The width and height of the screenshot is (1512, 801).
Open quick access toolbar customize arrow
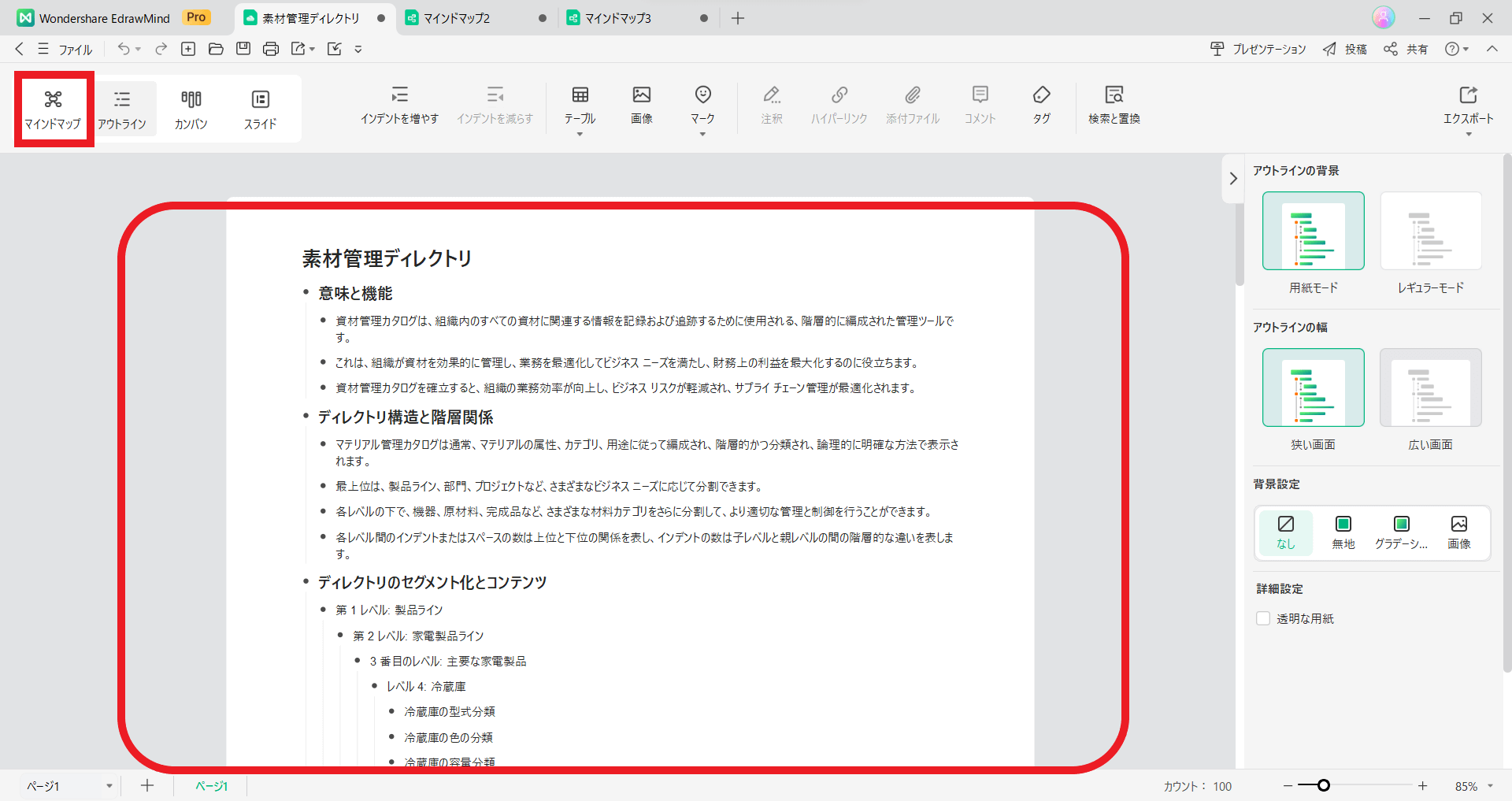click(x=358, y=49)
